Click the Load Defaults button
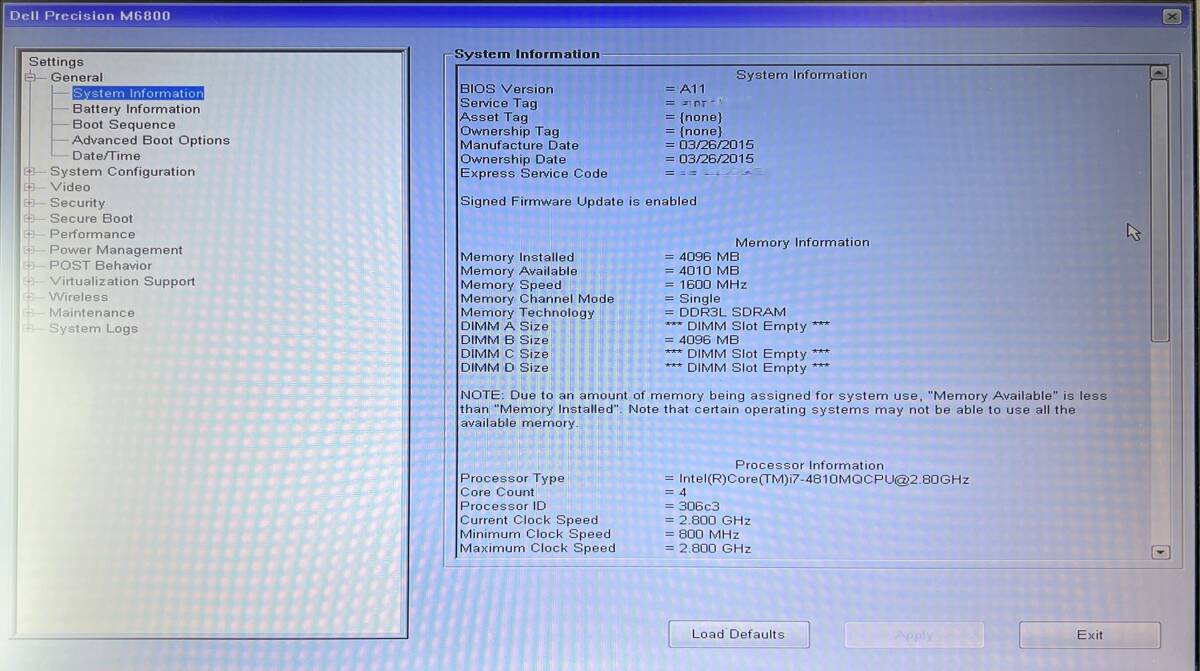 point(738,634)
